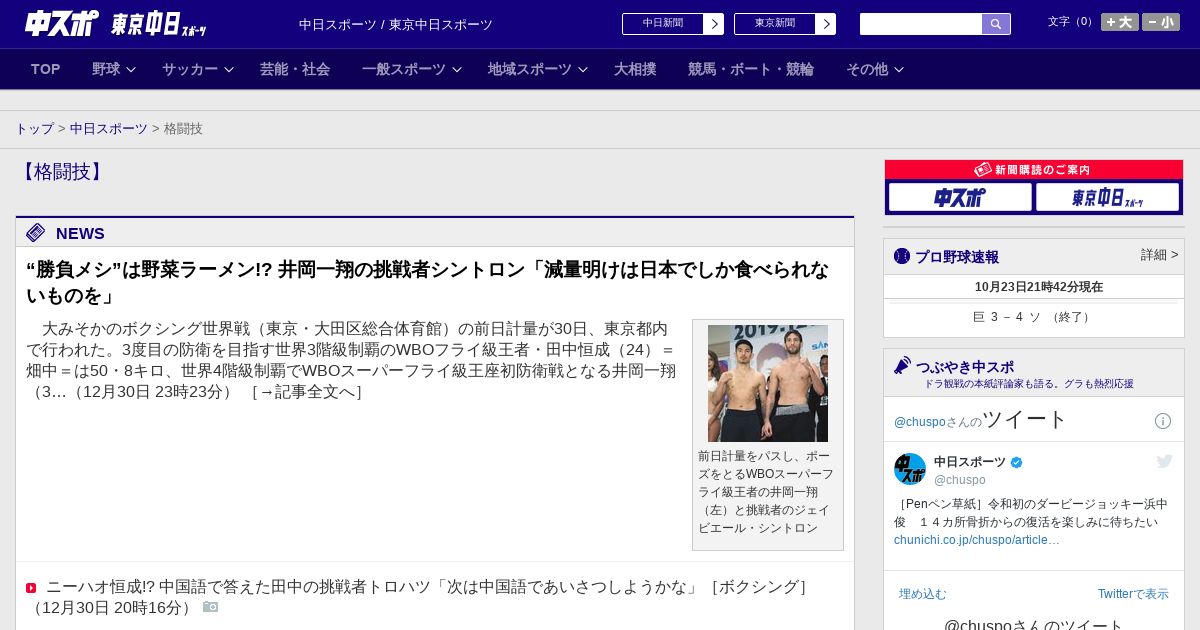Open the 中日新聞 link button
The height and width of the screenshot is (630, 1200).
(663, 24)
